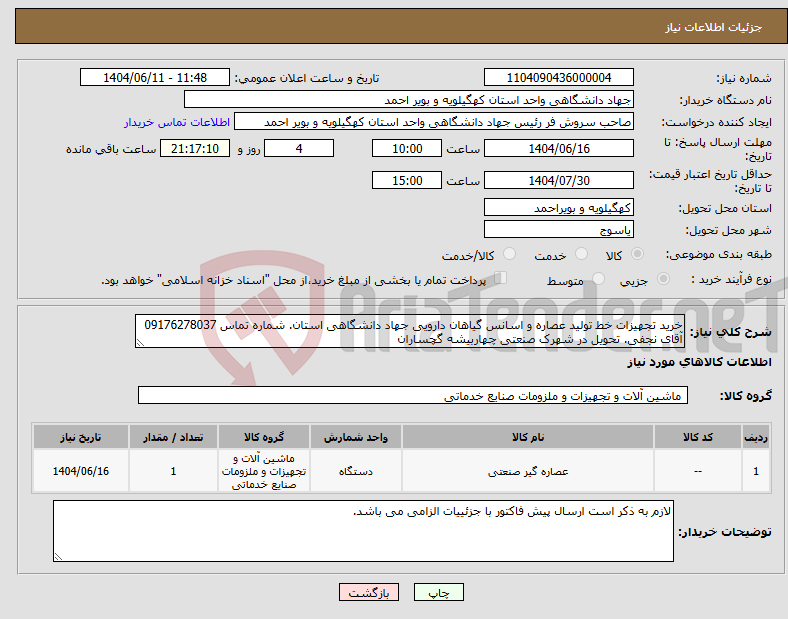Click the group cell ماشین آلات و تجهیزات

(x=264, y=471)
